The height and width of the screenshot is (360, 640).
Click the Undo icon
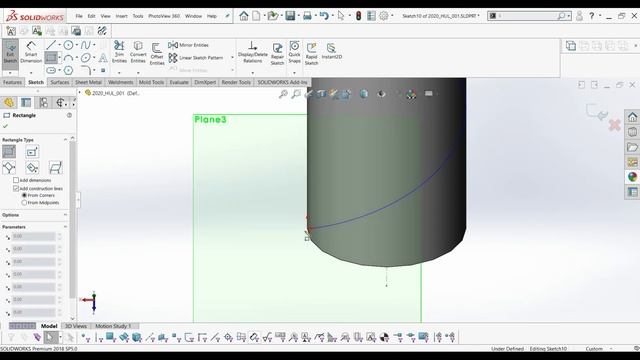(324, 16)
